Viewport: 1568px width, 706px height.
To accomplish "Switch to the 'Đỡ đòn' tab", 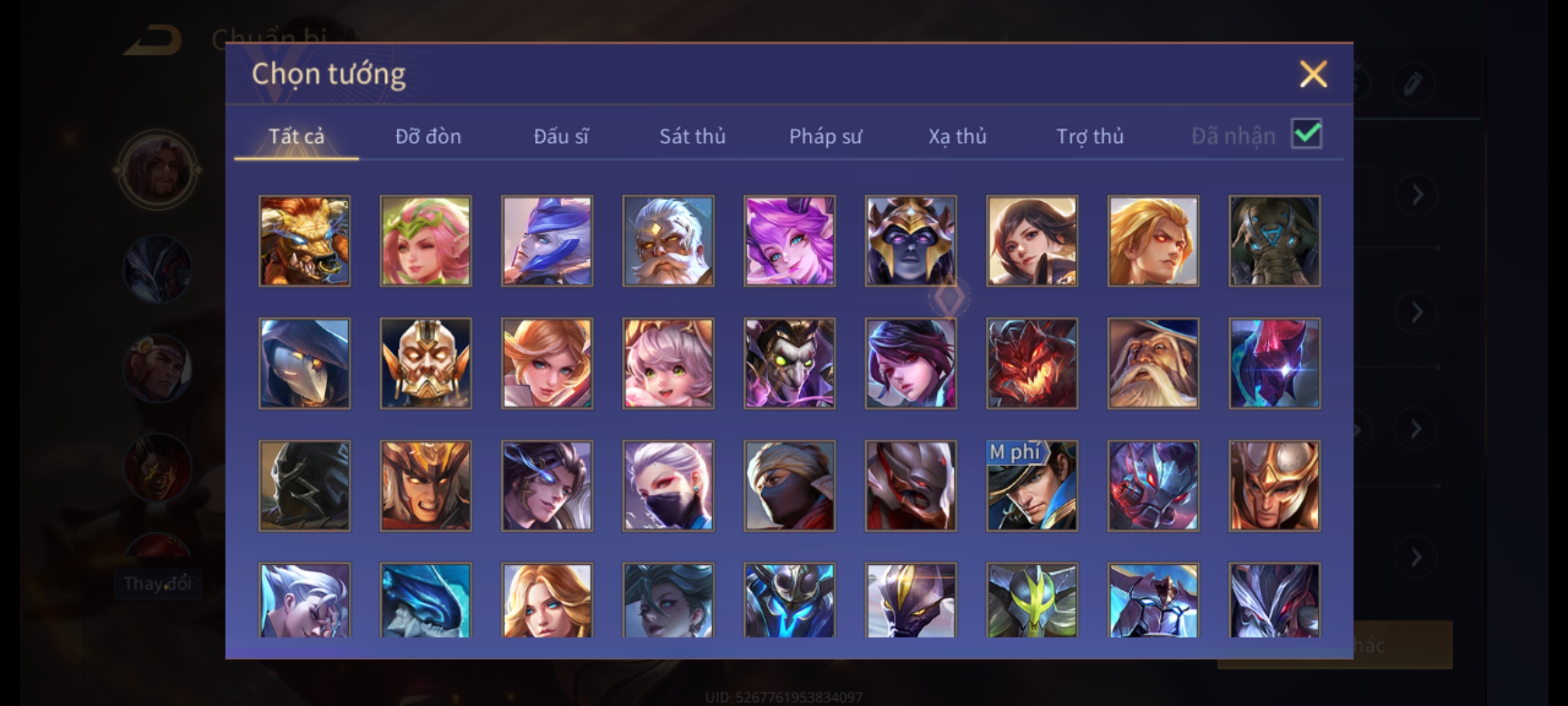I will coord(428,136).
